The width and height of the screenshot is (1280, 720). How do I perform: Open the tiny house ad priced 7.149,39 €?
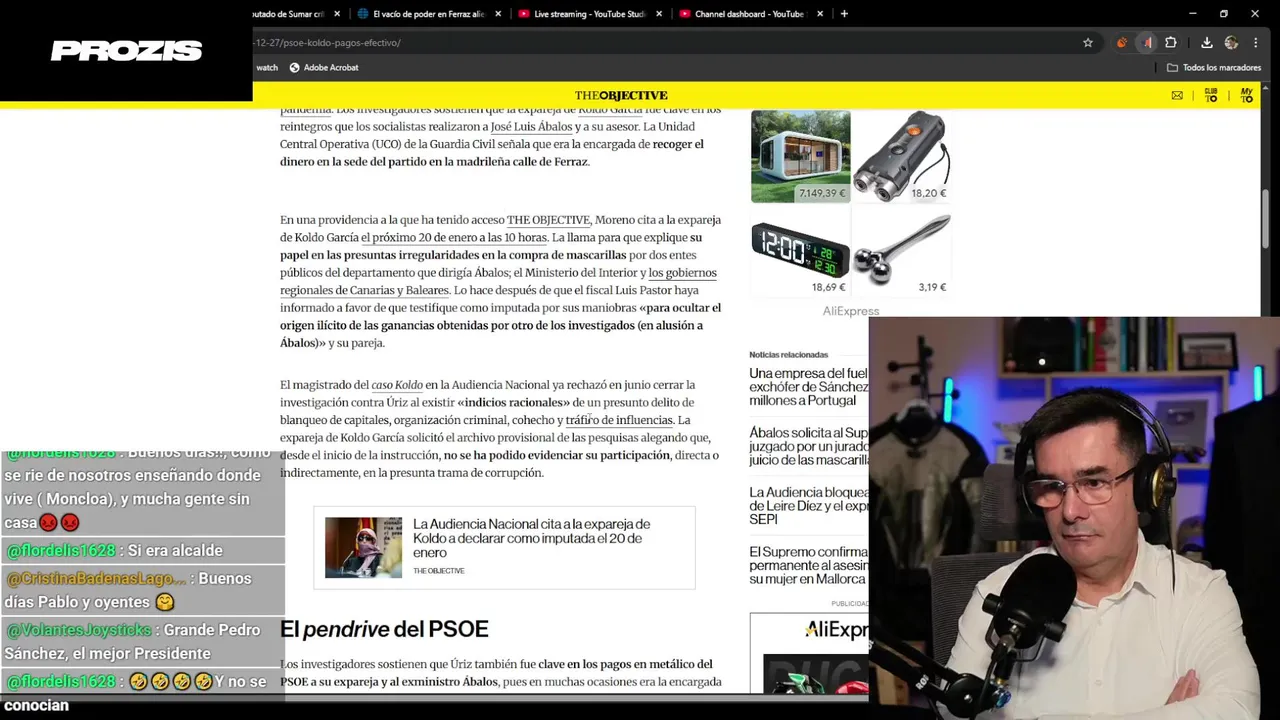pyautogui.click(x=800, y=156)
